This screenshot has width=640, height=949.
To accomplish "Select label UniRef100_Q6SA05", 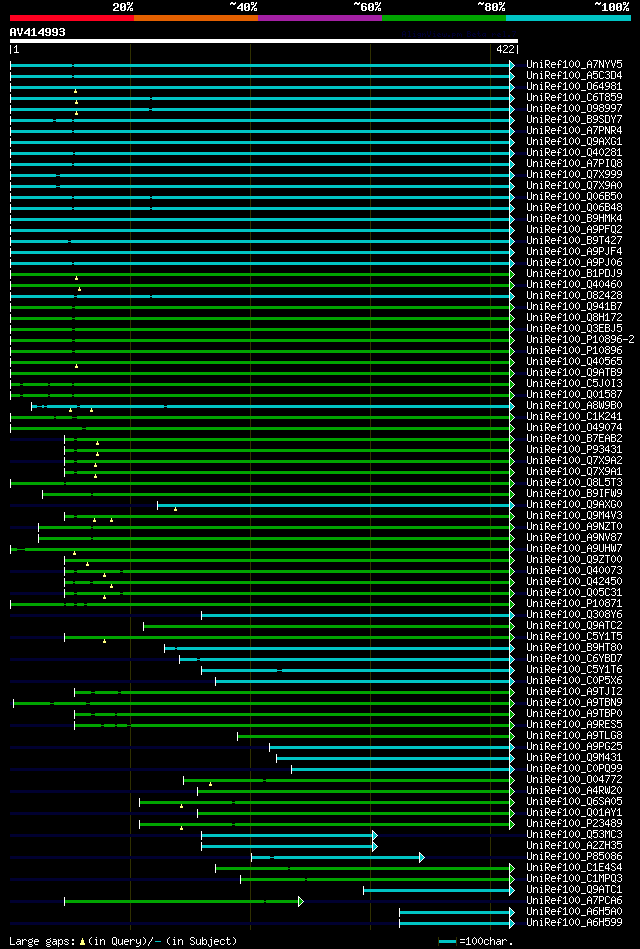I will pos(575,801).
